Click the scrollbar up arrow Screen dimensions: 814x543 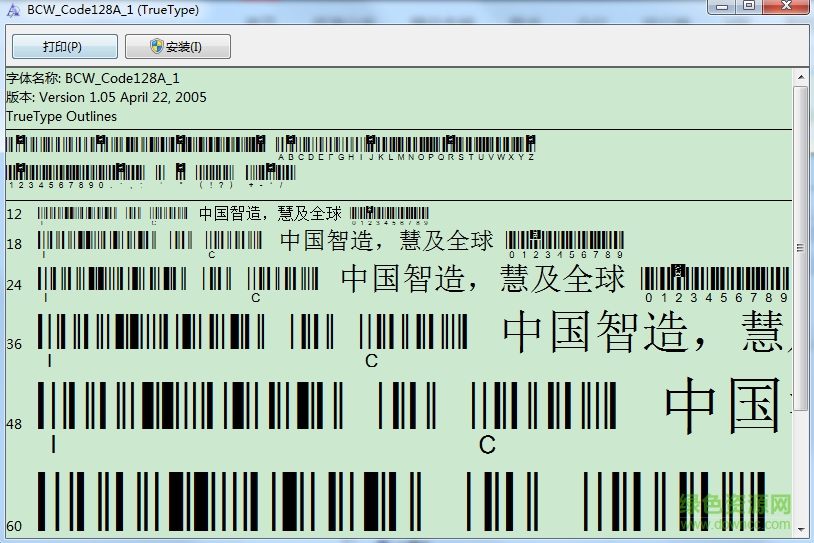pos(800,77)
